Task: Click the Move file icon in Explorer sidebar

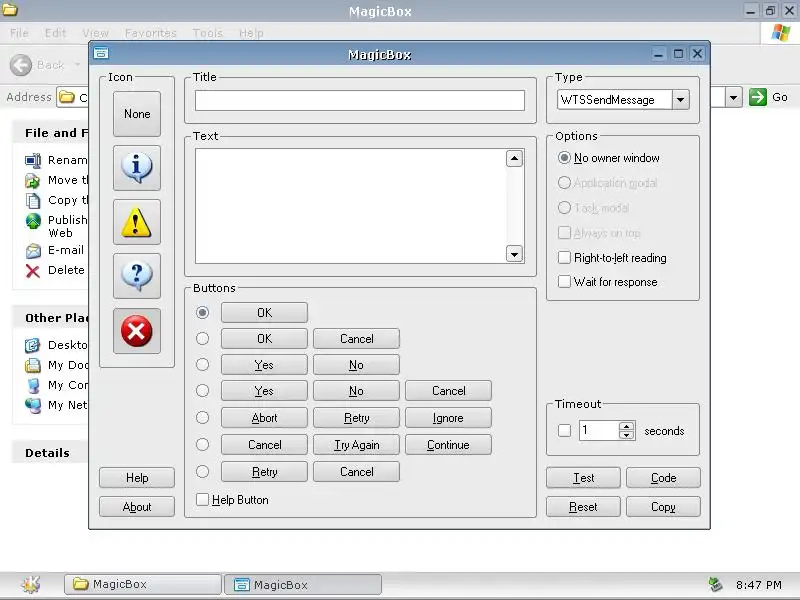Action: 33,181
